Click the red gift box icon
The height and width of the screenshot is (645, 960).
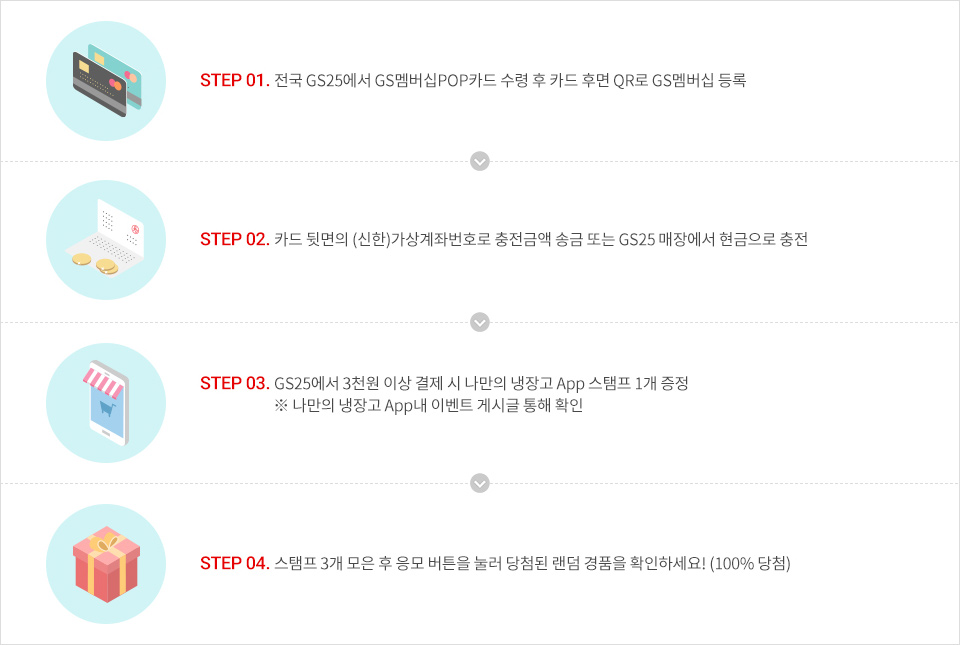click(106, 565)
